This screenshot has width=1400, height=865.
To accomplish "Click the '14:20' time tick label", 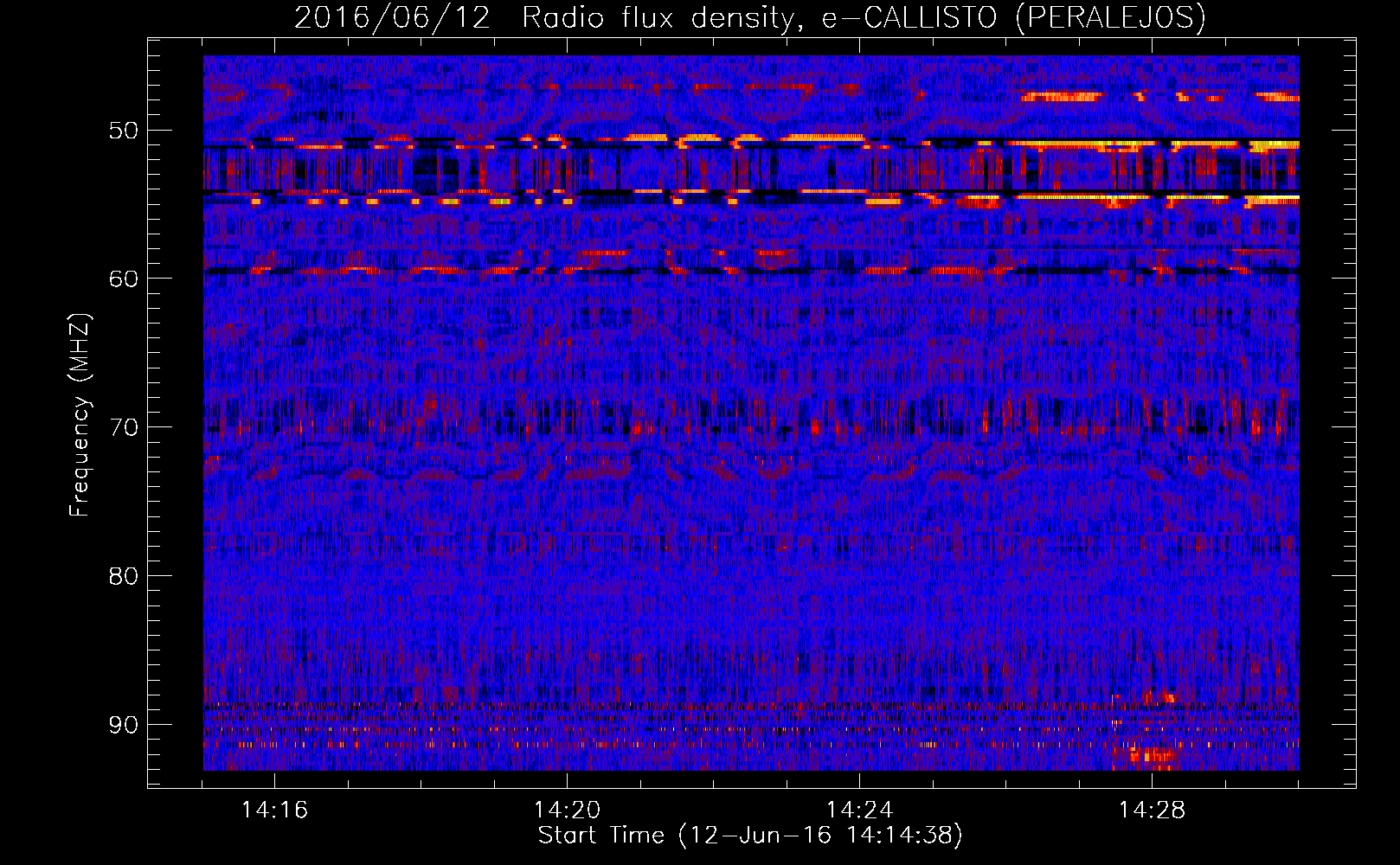I will coord(567,810).
